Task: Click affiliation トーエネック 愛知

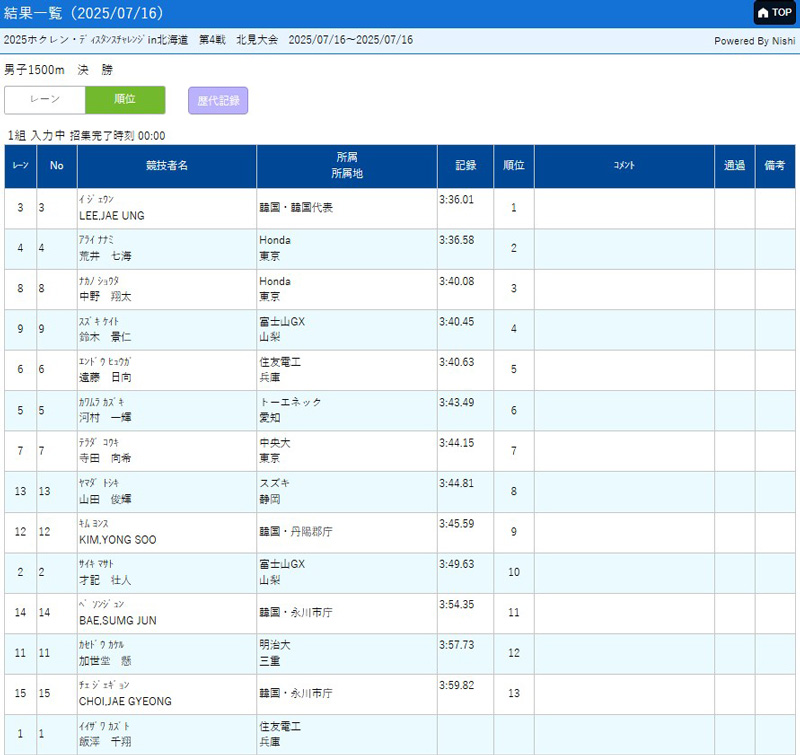Action: click(x=290, y=410)
